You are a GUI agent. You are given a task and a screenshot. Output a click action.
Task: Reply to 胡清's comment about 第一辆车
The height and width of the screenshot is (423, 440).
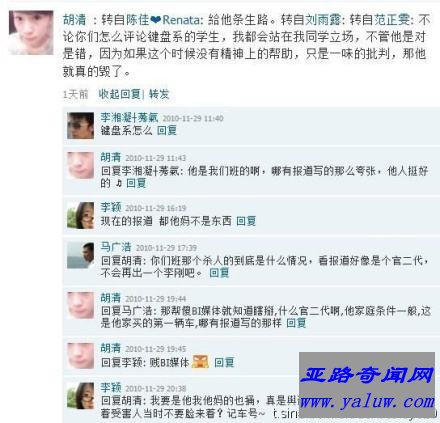[x=296, y=323]
